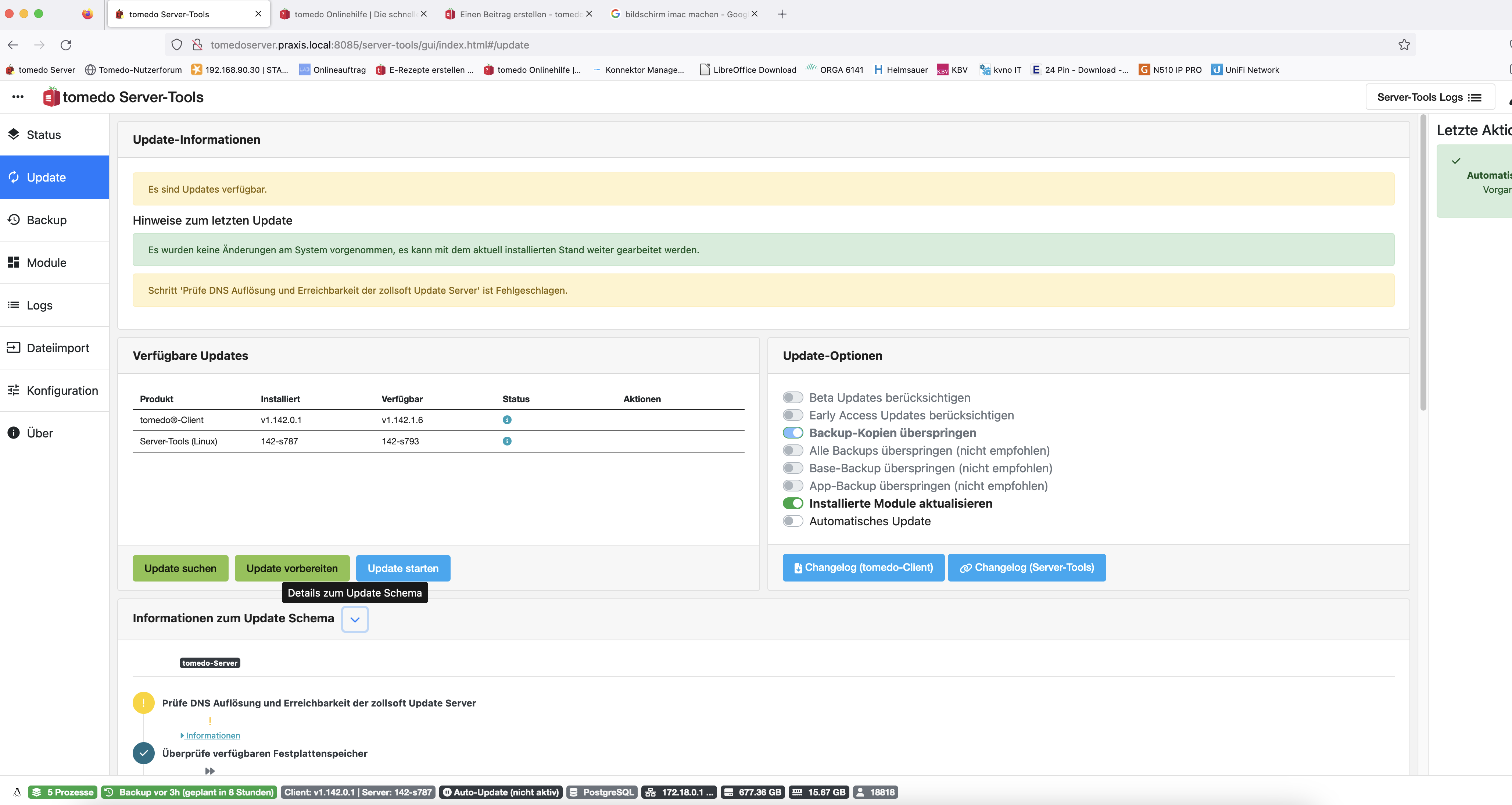Open Tomedo-Nutzerforum bookmark
The width and height of the screenshot is (1512, 805).
133,69
